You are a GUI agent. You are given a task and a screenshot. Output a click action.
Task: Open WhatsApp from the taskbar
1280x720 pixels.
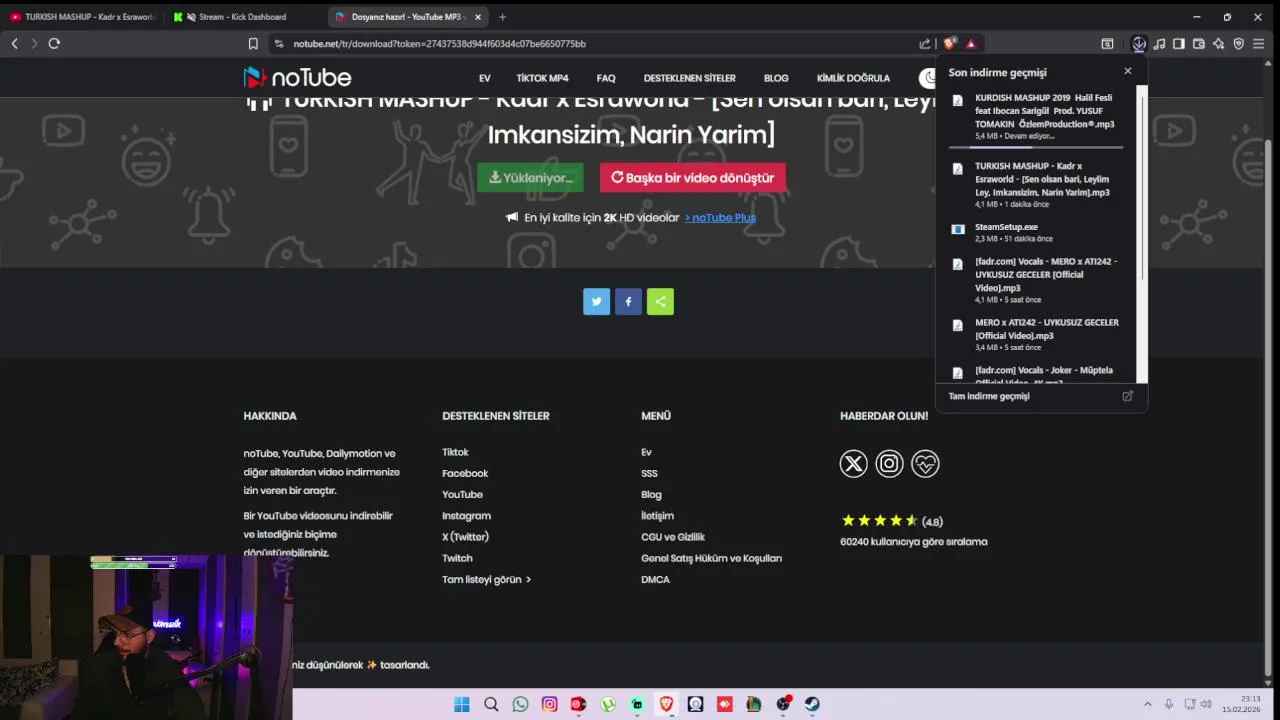point(520,704)
